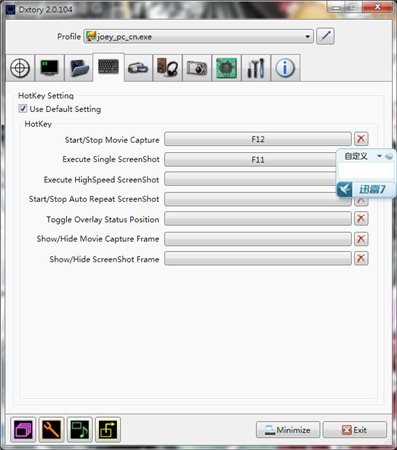
Task: Switch to the monitor overlay tab
Action: tap(49, 68)
